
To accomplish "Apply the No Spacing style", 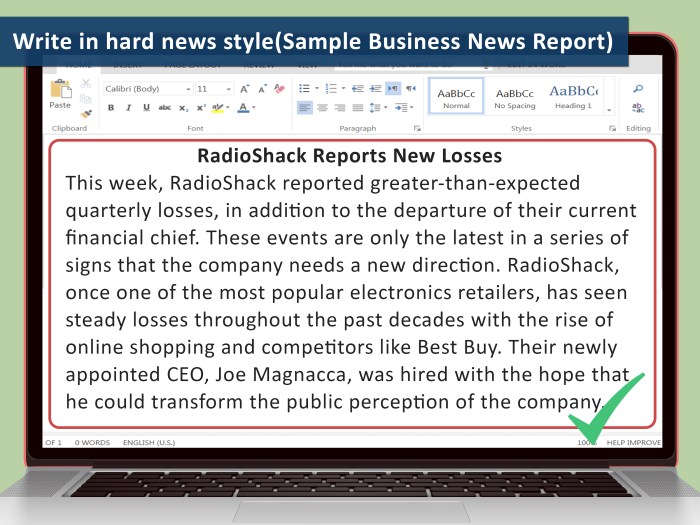I will pos(515,96).
